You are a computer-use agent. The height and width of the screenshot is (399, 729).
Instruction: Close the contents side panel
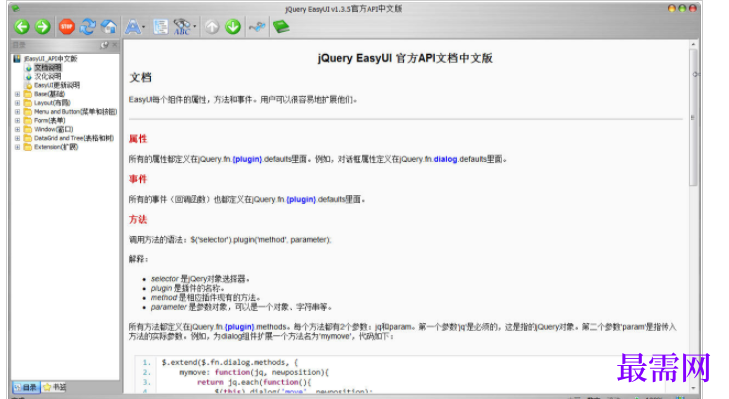pyautogui.click(x=115, y=45)
